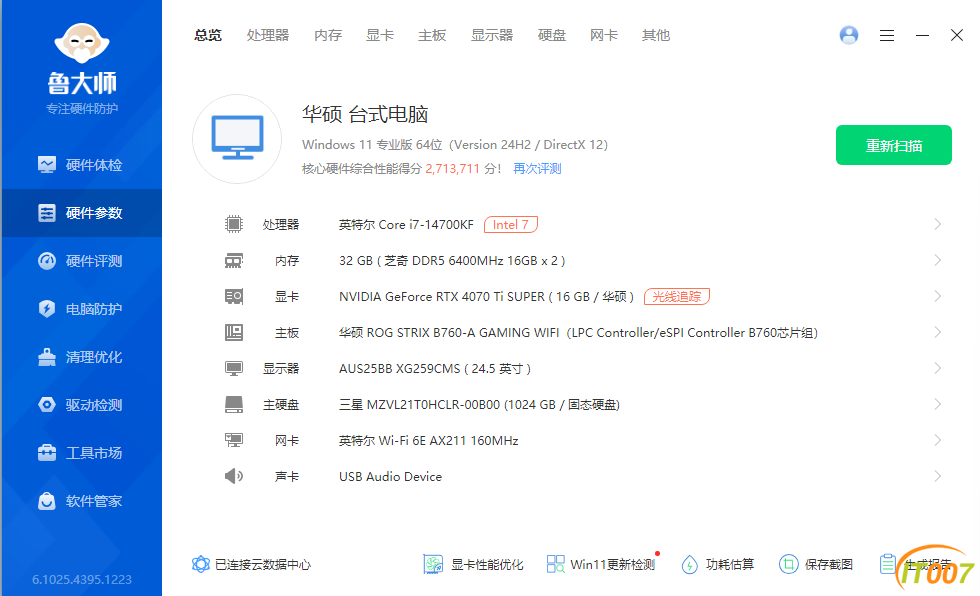Open 硬件体检 in the sidebar

pos(81,165)
